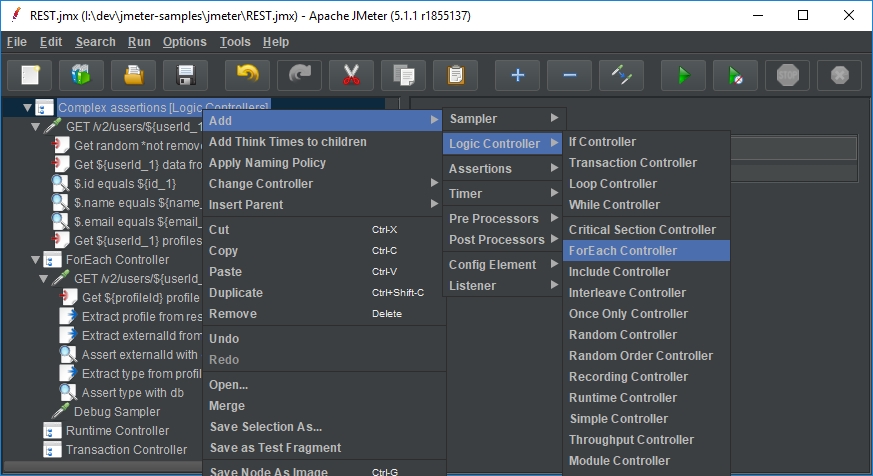Screen dimensions: 873x476
Task: Expand the Insert Parent submenu
Action: [x=324, y=204]
